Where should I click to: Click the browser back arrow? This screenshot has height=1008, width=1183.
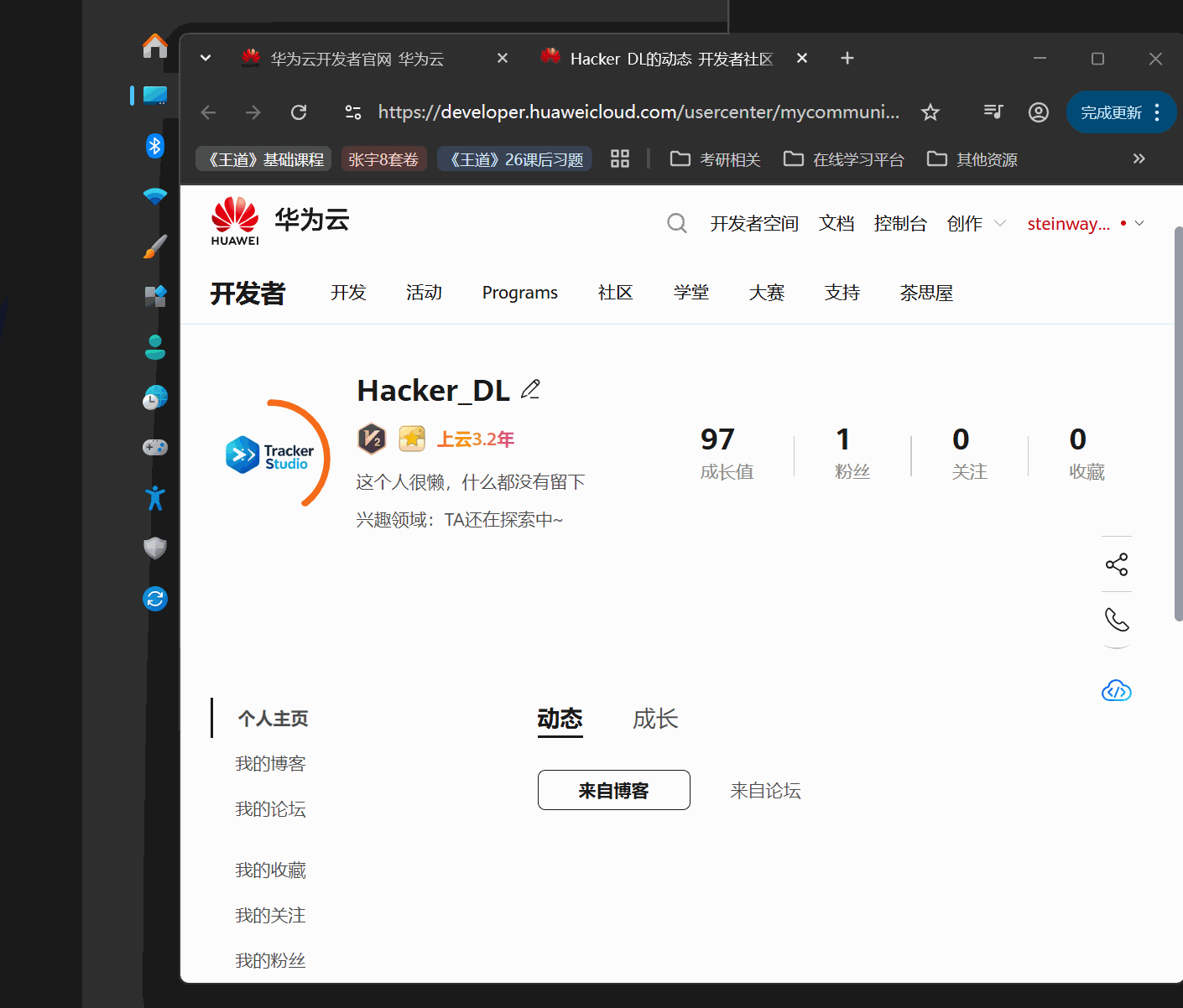[209, 112]
